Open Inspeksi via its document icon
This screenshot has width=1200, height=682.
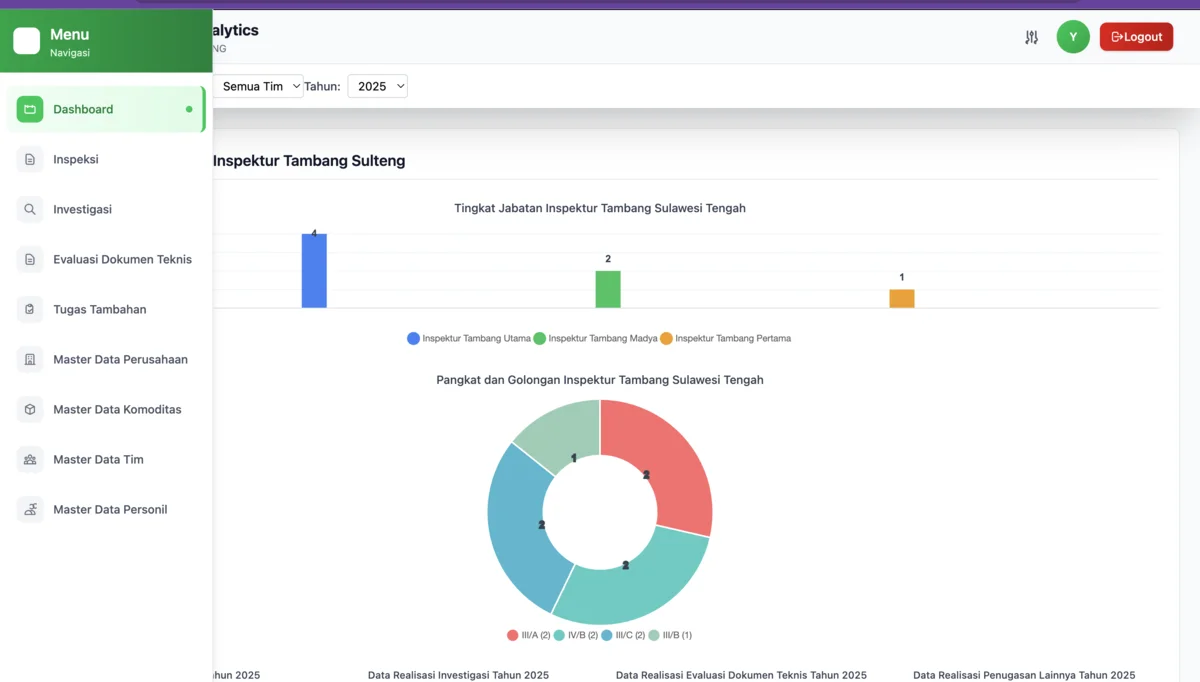[30, 159]
